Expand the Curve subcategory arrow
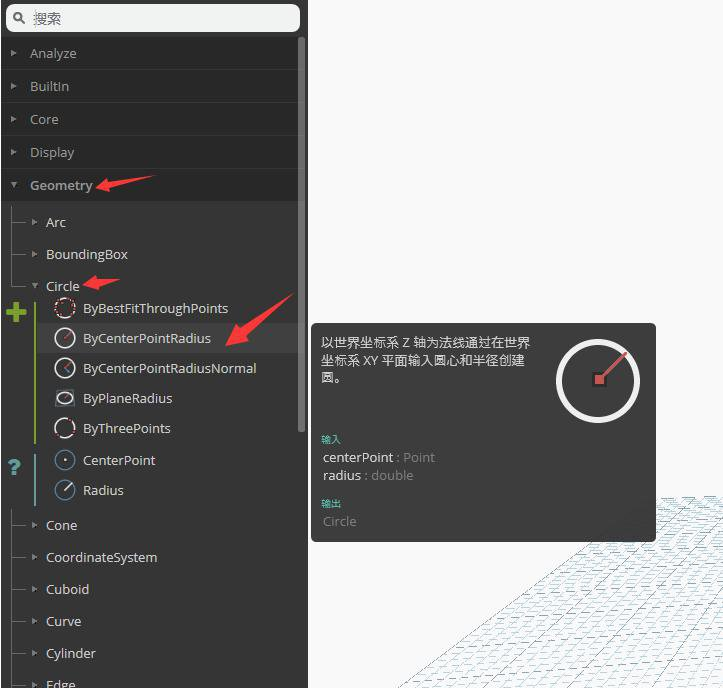 coord(35,621)
